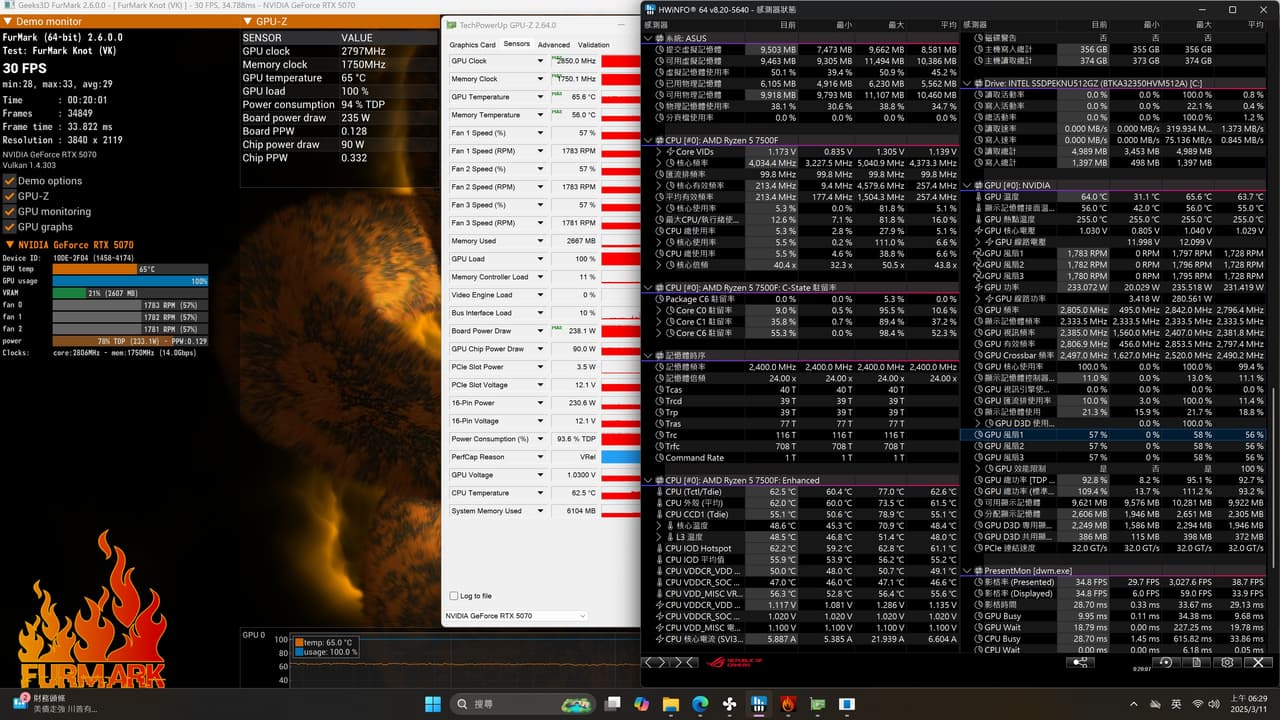Click GPU usage 100% bar in FurMark
Image resolution: width=1280 pixels, height=720 pixels.
(x=130, y=281)
